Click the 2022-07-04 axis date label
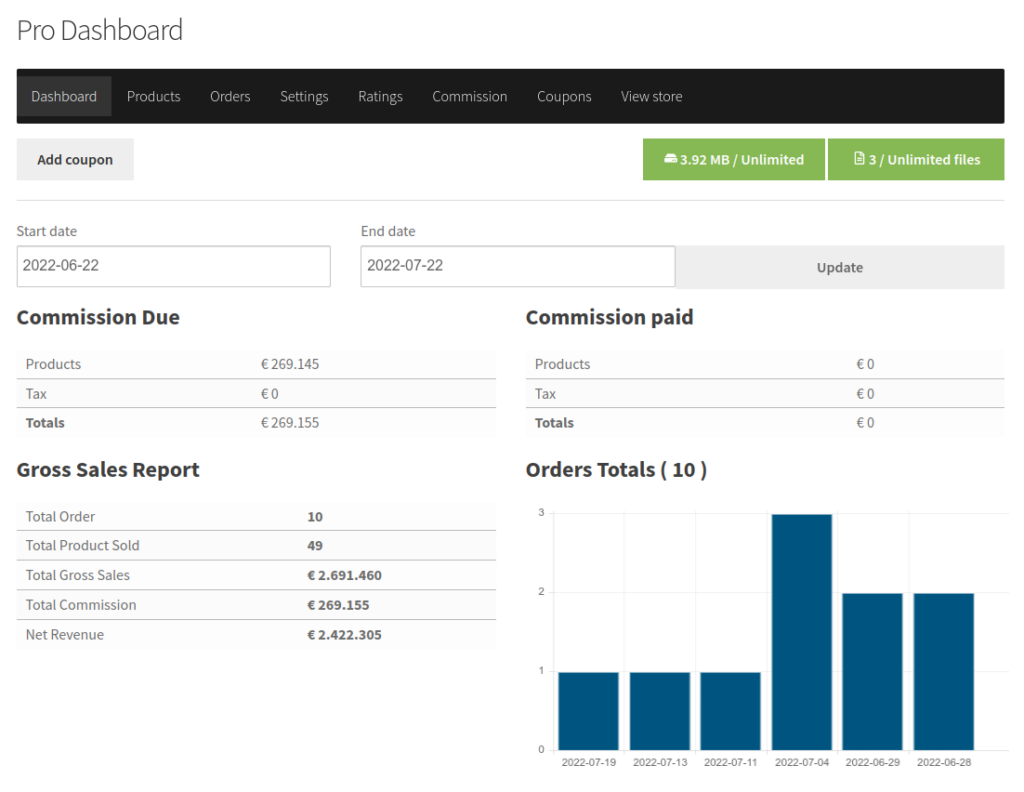1024x792 pixels. (802, 763)
